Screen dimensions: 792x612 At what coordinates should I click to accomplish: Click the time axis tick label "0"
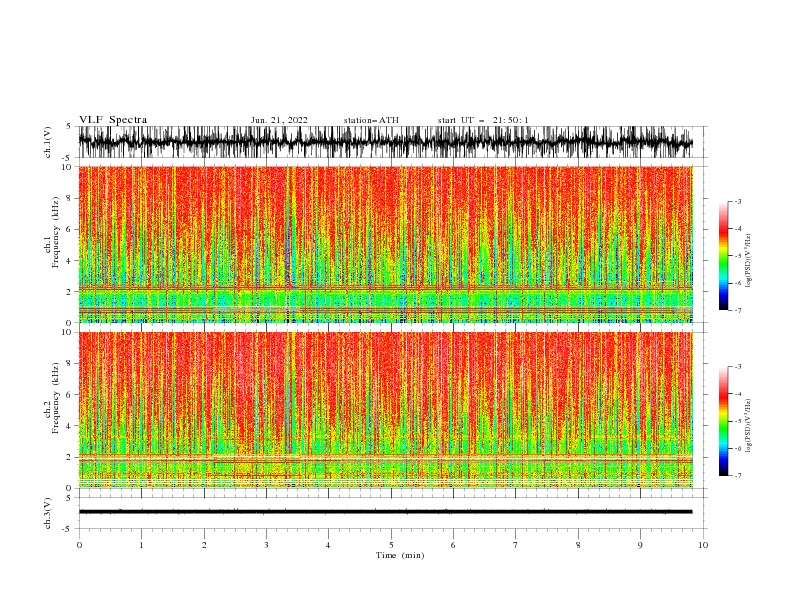tap(79, 545)
